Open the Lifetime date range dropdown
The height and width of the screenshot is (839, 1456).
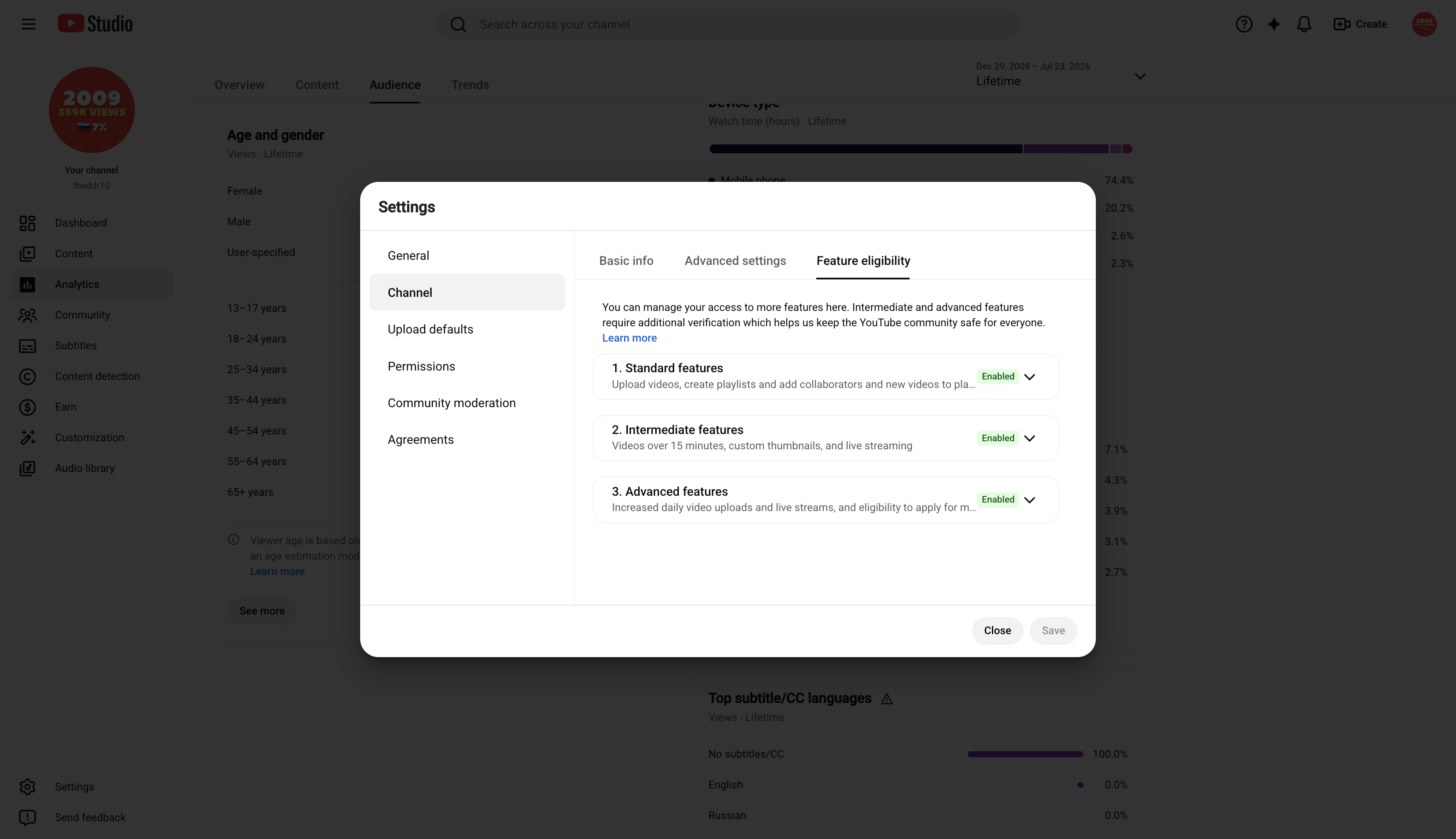[x=1060, y=75]
